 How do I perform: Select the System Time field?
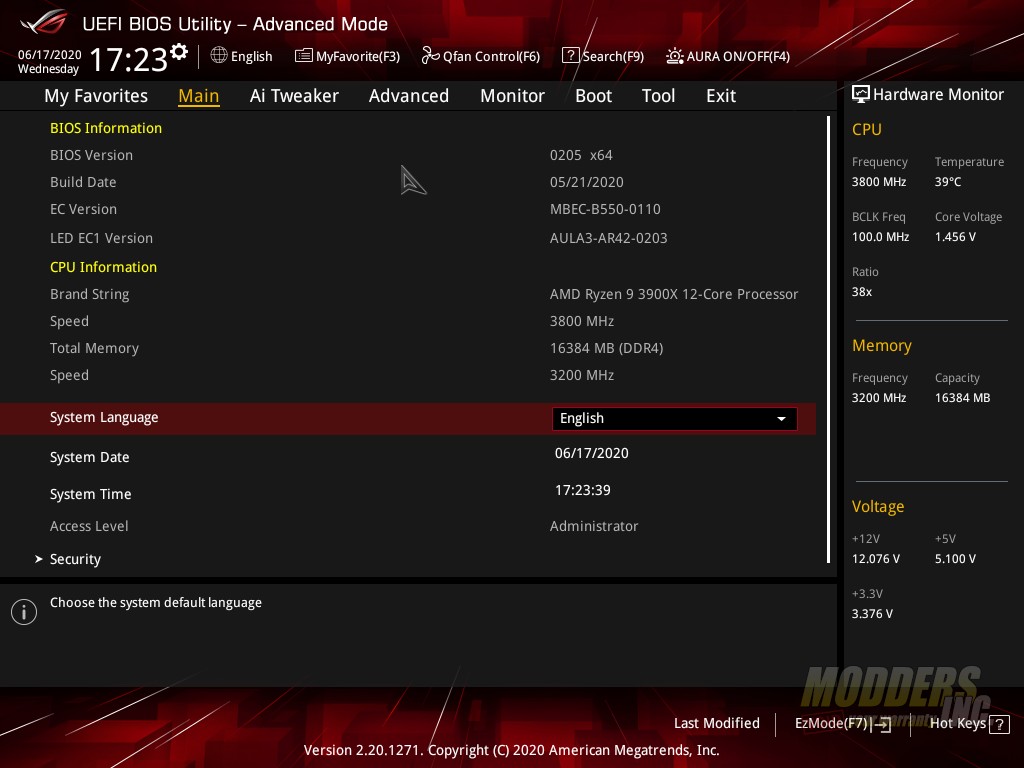point(592,490)
